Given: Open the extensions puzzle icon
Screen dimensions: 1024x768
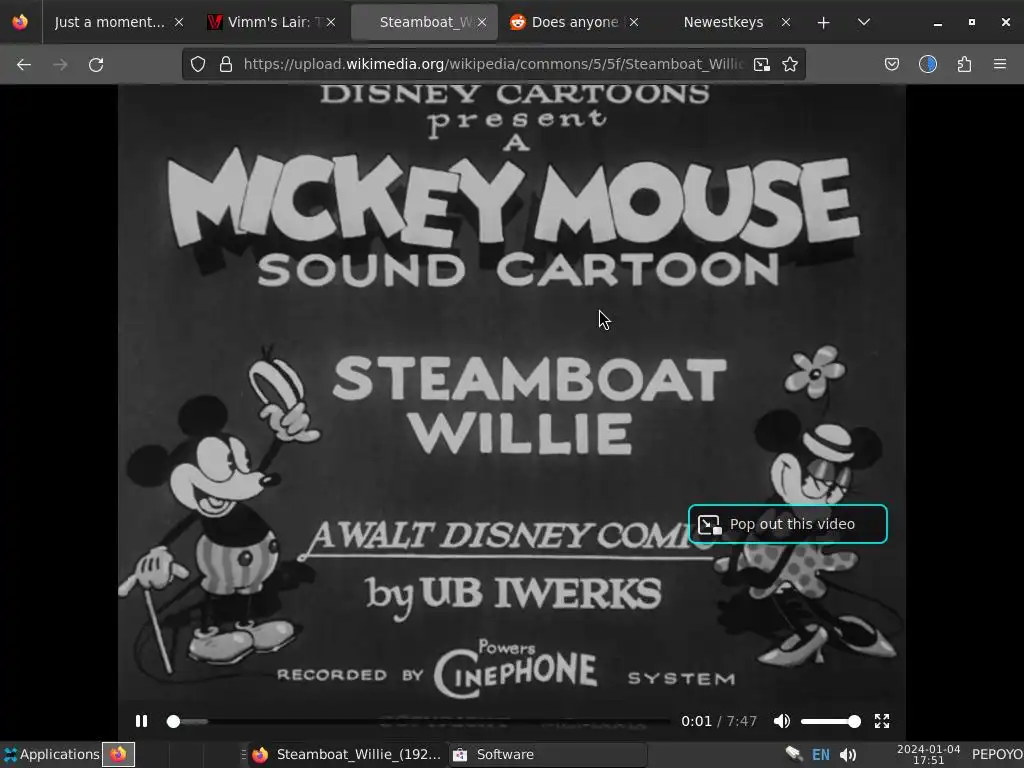Looking at the screenshot, I should coord(964,64).
